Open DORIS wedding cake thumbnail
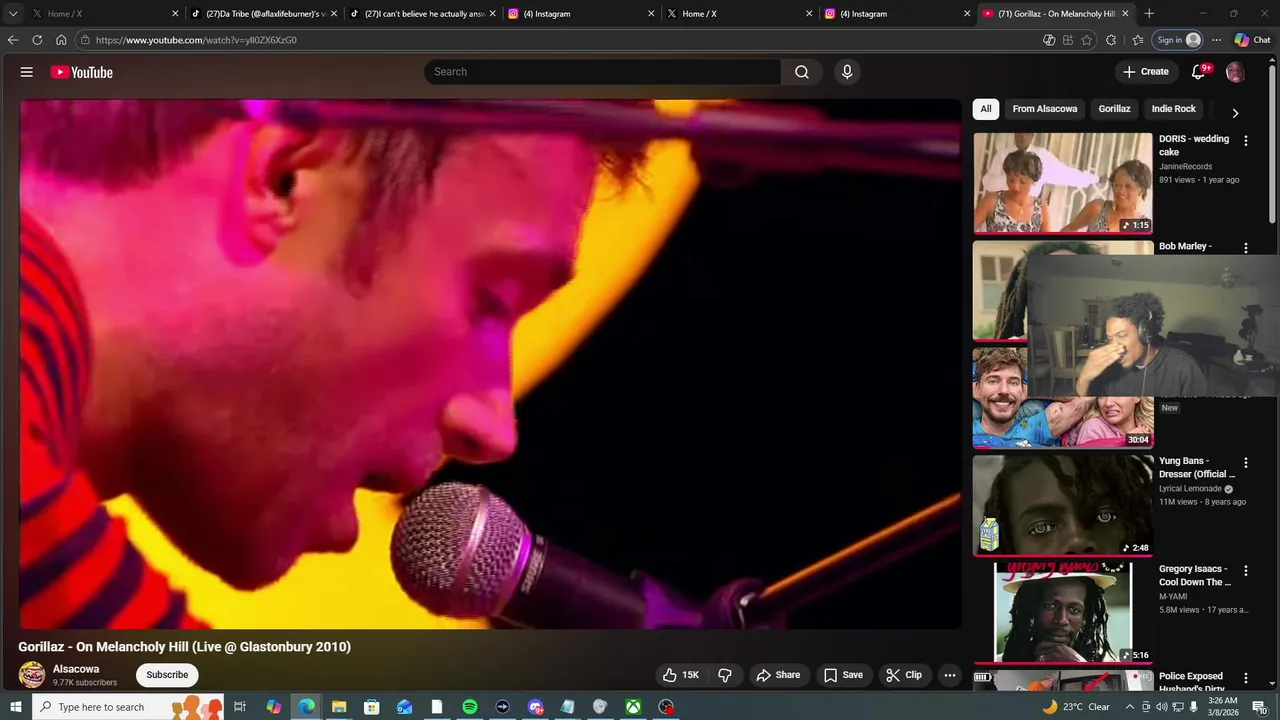This screenshot has width=1280, height=720. pos(1063,183)
